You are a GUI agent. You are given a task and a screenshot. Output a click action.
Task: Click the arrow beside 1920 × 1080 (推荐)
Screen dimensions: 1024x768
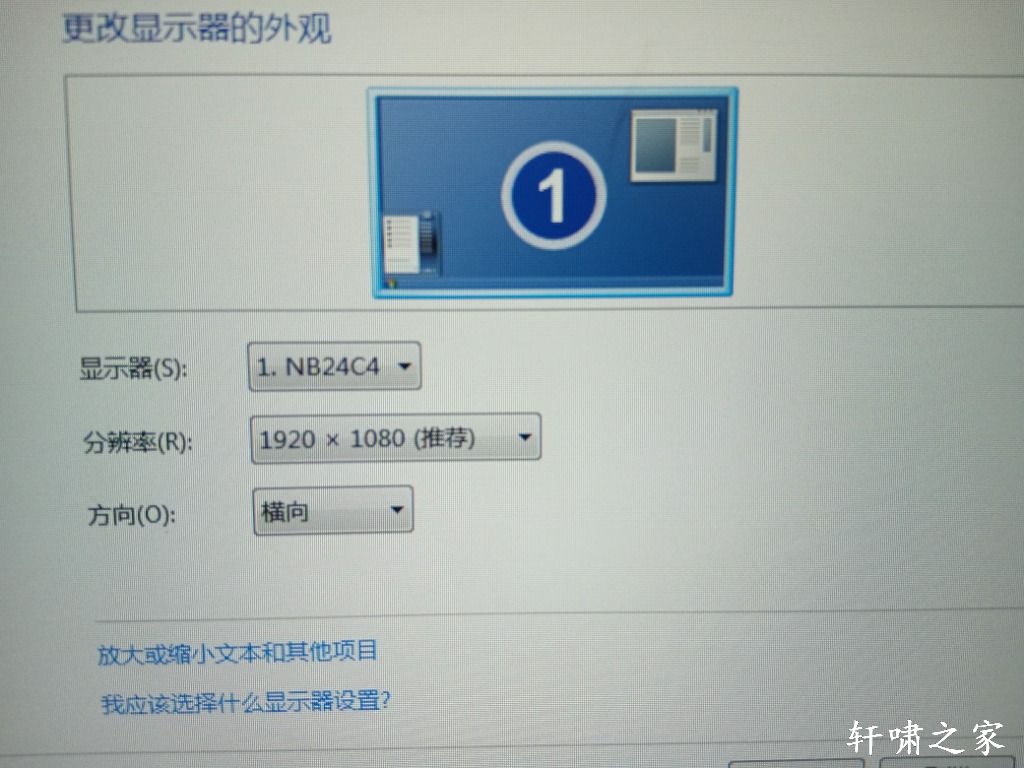pyautogui.click(x=524, y=438)
